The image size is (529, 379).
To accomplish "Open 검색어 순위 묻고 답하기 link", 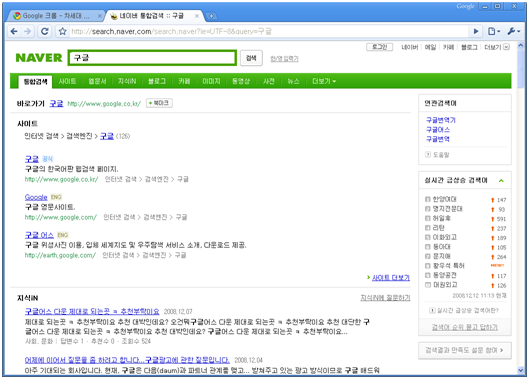I will click(x=465, y=327).
